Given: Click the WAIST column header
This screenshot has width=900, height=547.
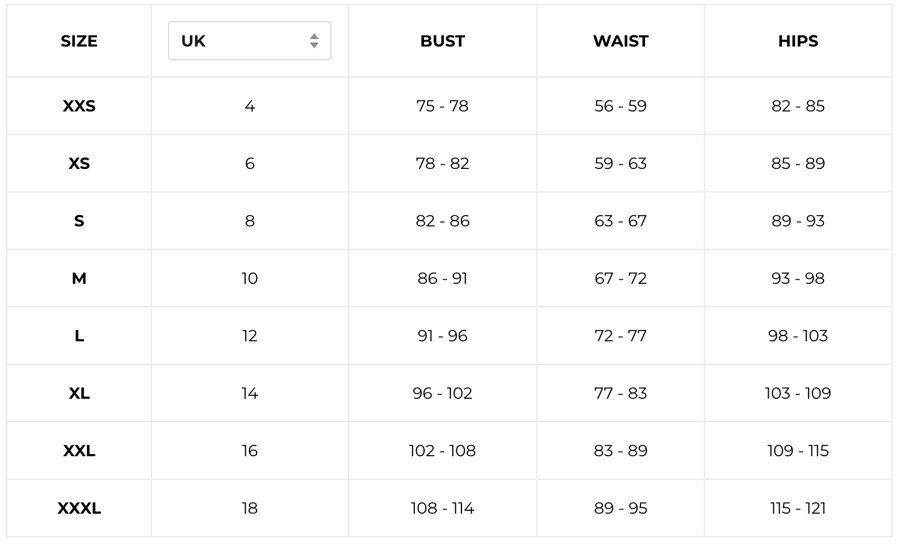Looking at the screenshot, I should [620, 41].
